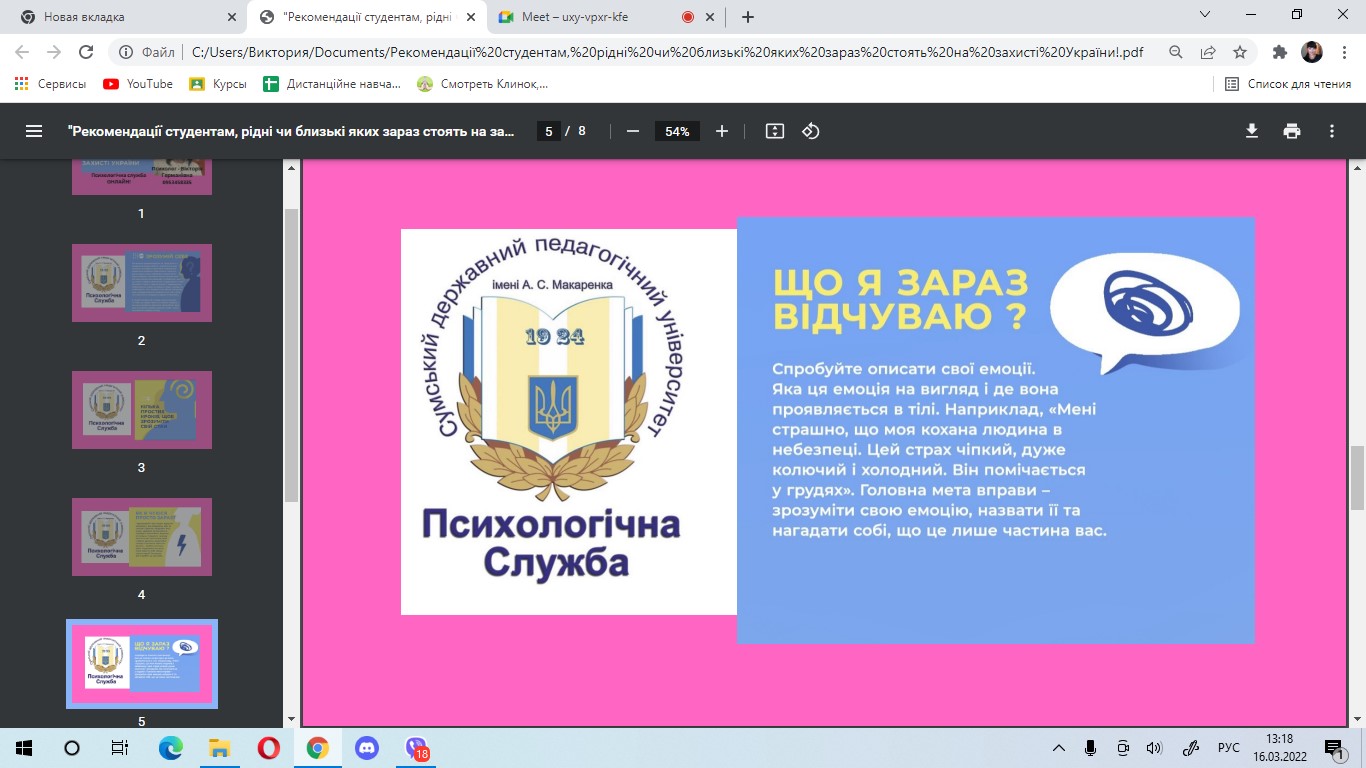Click the file info icon in address bar

click(126, 52)
